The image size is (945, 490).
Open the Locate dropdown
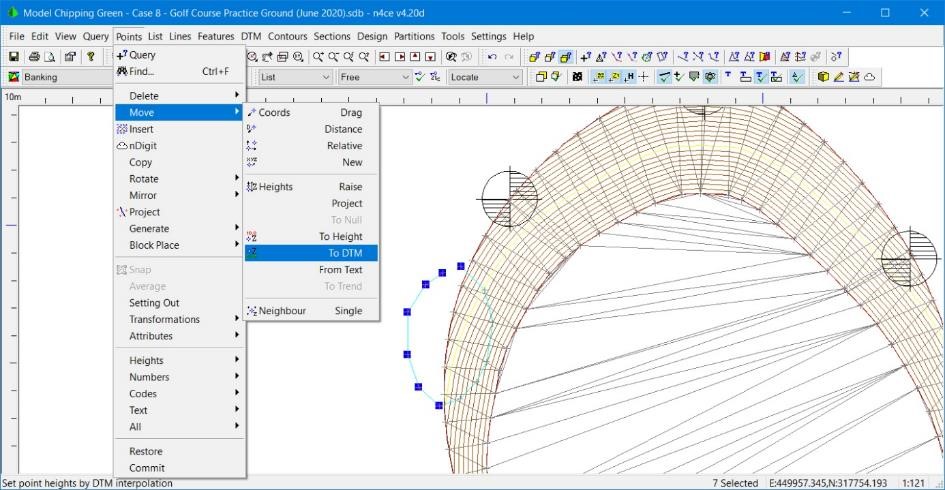[x=485, y=77]
